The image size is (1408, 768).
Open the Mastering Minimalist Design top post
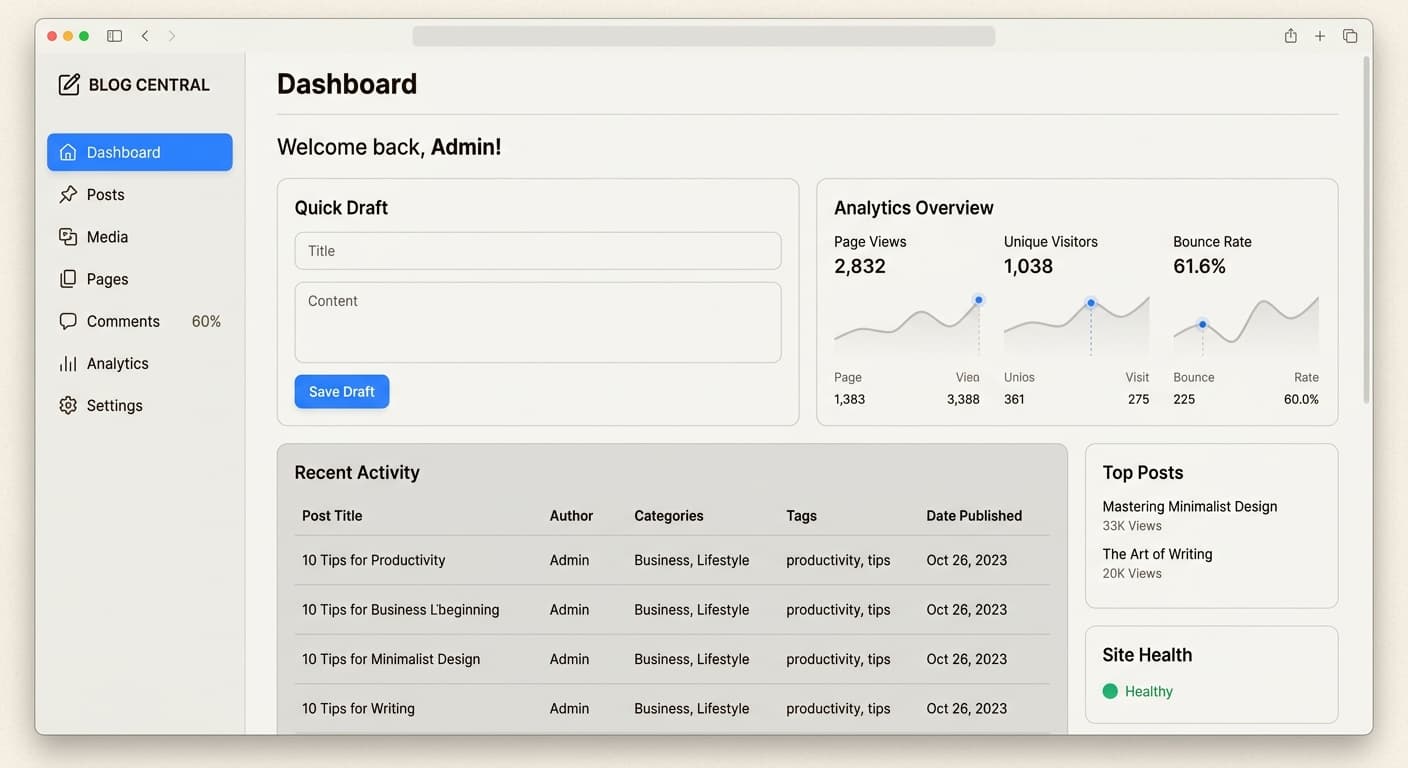(x=1189, y=507)
